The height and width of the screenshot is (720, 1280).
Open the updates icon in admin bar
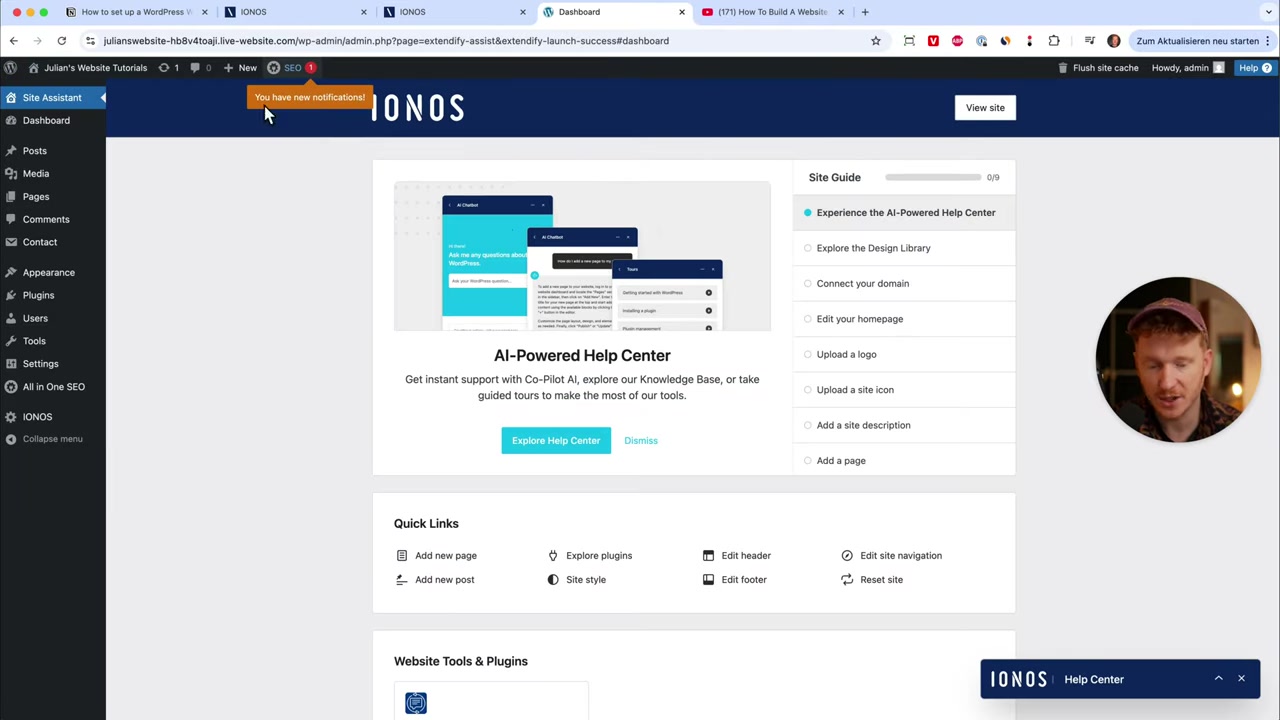coord(169,68)
